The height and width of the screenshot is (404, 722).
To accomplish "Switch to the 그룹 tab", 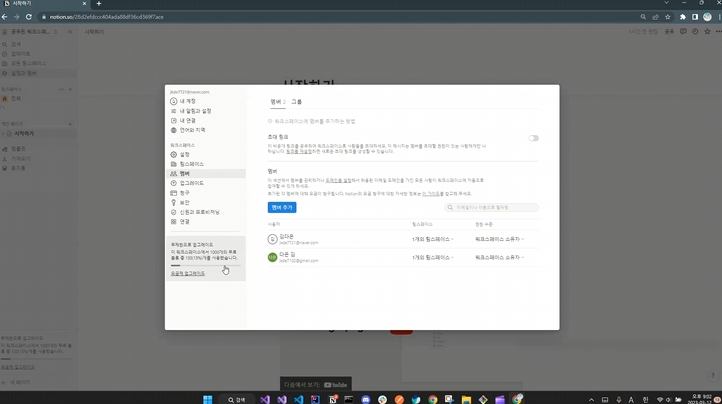I will coord(297,102).
